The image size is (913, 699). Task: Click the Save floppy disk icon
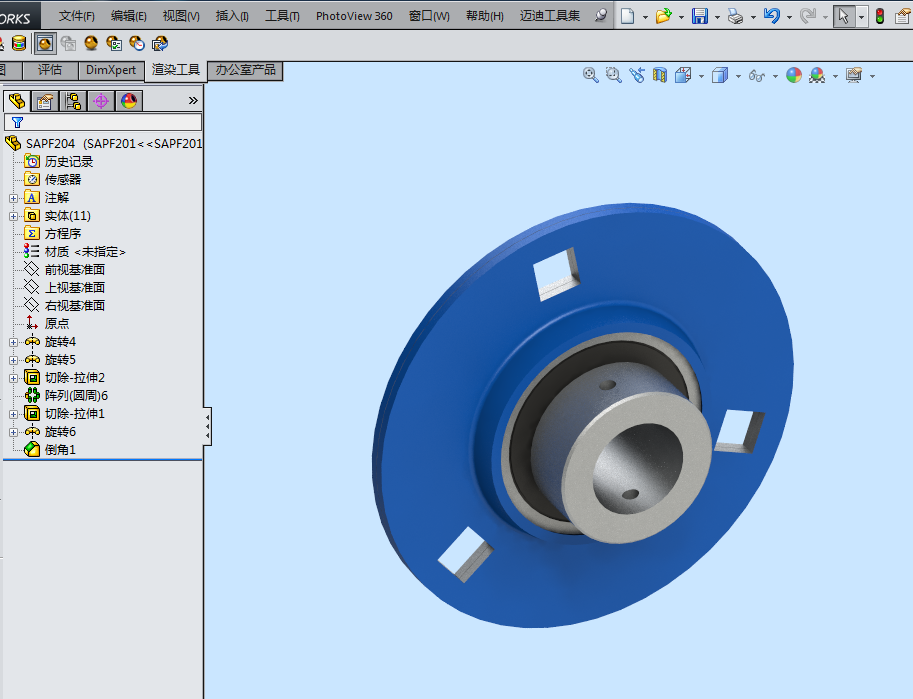(x=700, y=16)
